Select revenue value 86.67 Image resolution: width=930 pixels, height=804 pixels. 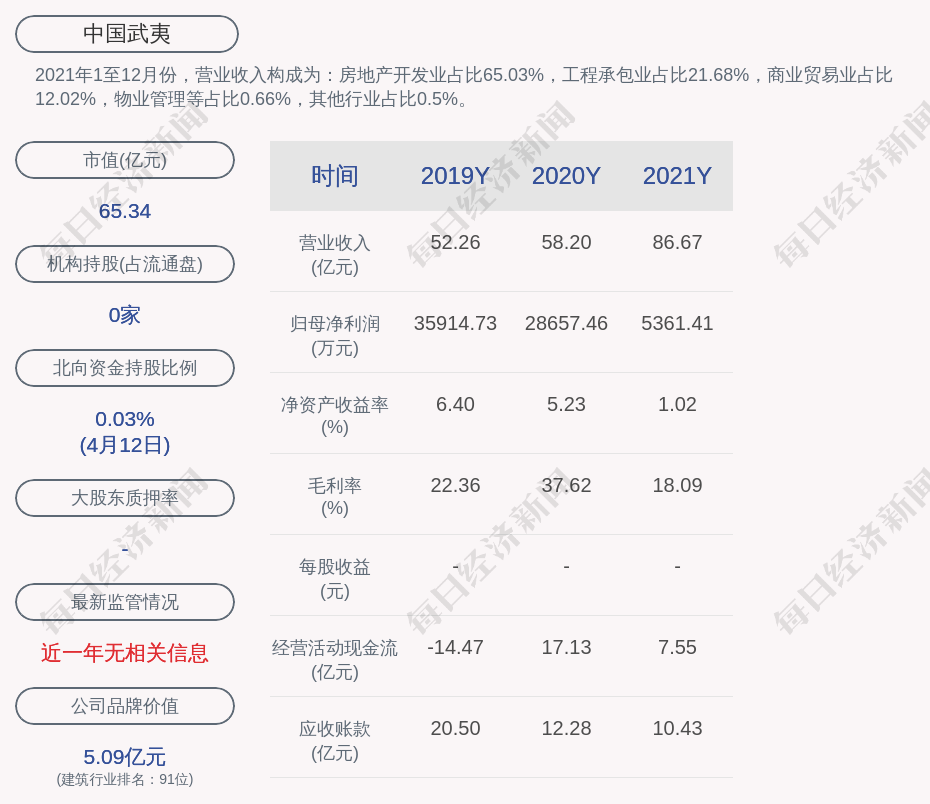677,243
